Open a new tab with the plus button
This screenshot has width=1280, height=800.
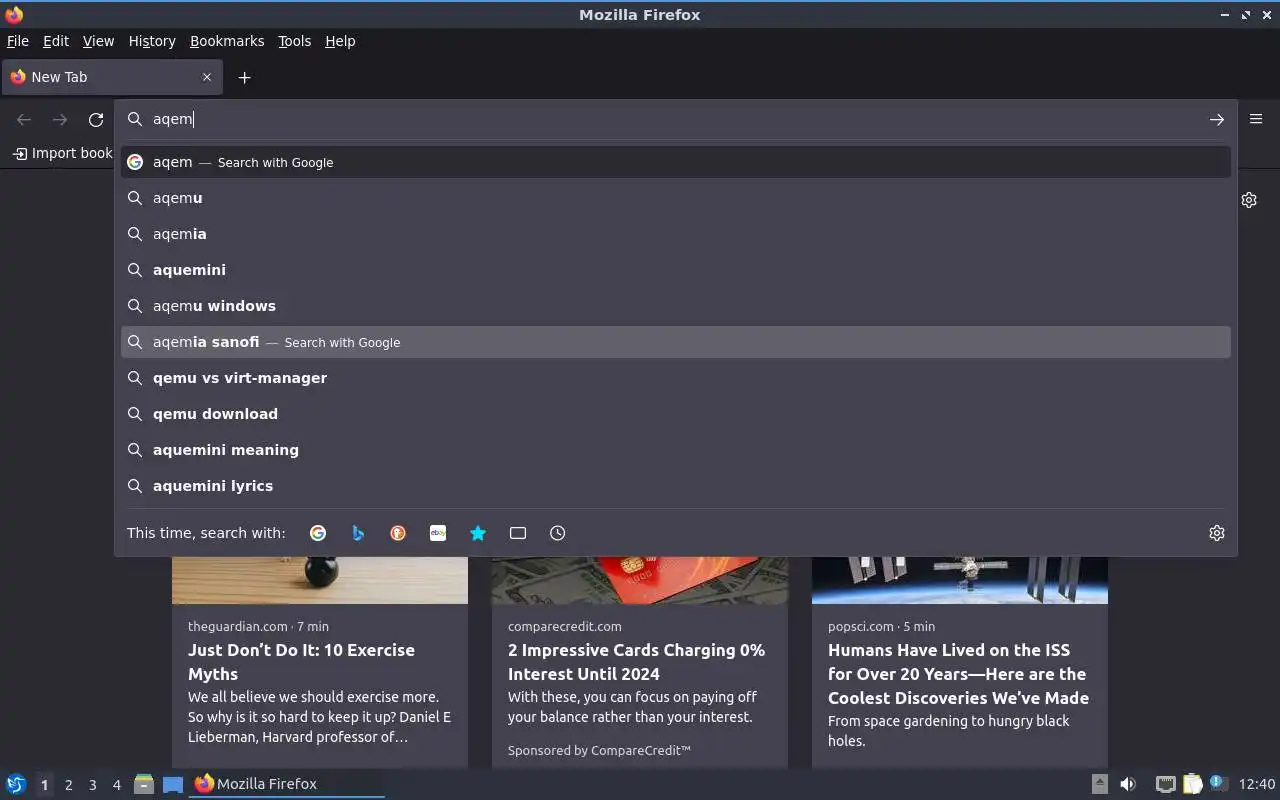point(244,77)
